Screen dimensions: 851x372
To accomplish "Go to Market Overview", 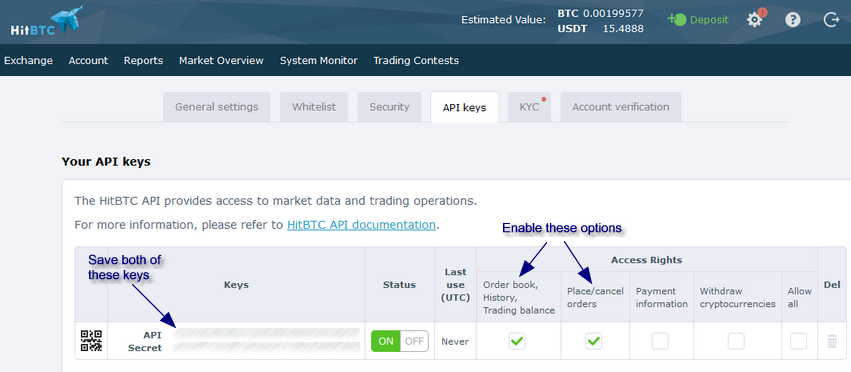I will pos(221,60).
